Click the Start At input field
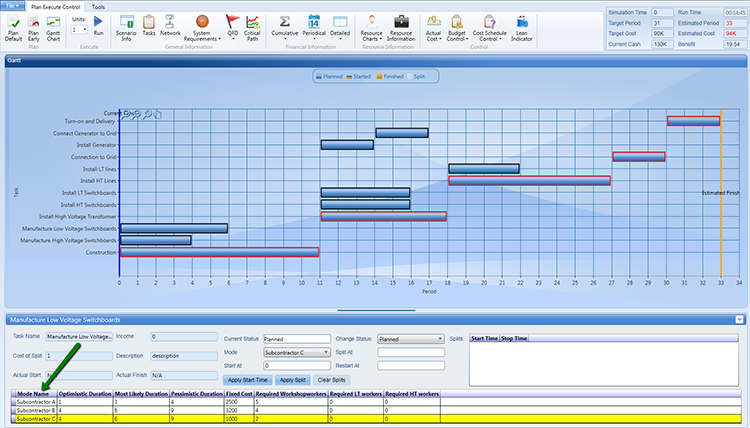The height and width of the screenshot is (428, 750). (x=297, y=365)
